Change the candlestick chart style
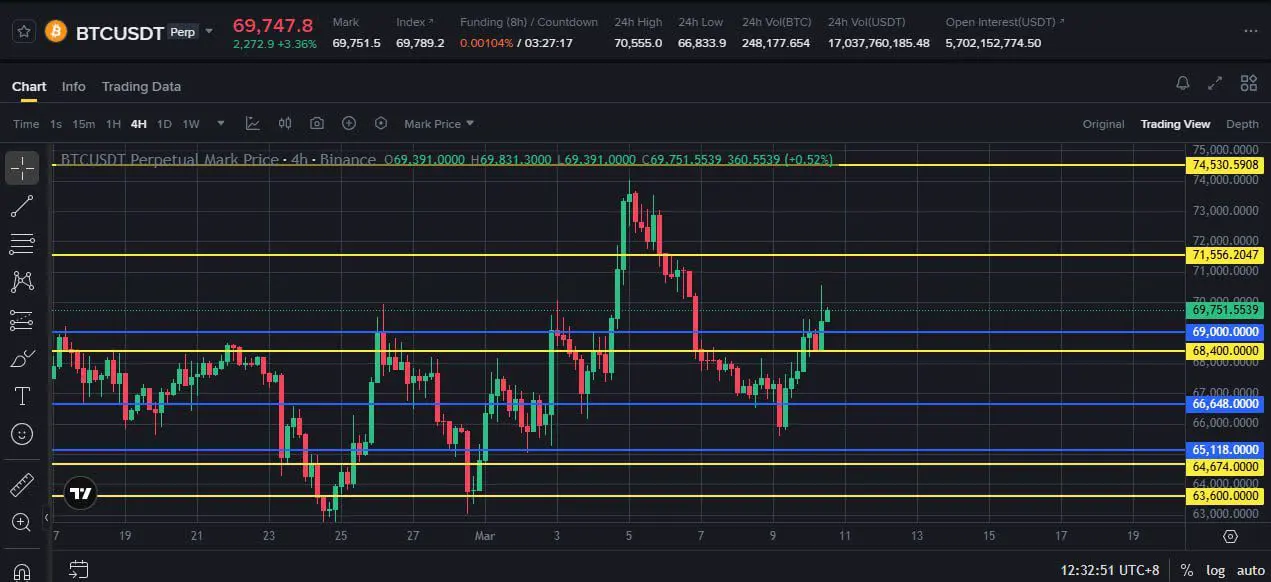The height and width of the screenshot is (582, 1271). [x=285, y=124]
